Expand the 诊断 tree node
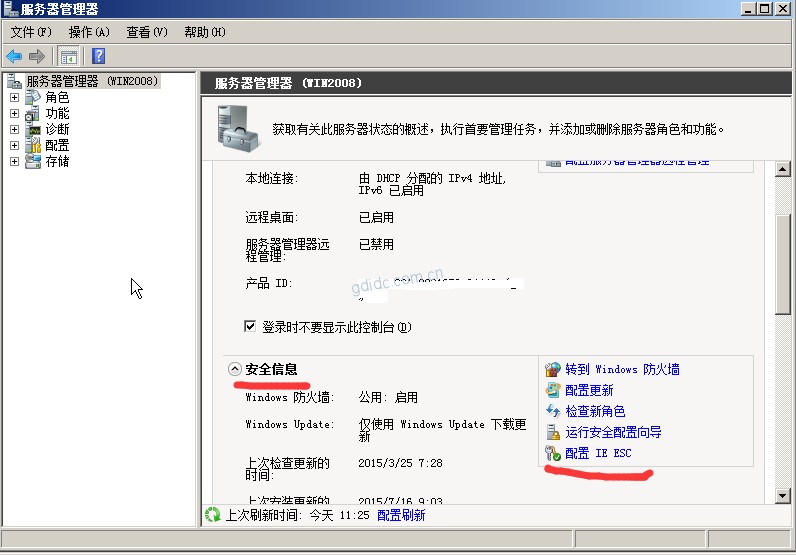796x555 pixels. pos(14,129)
